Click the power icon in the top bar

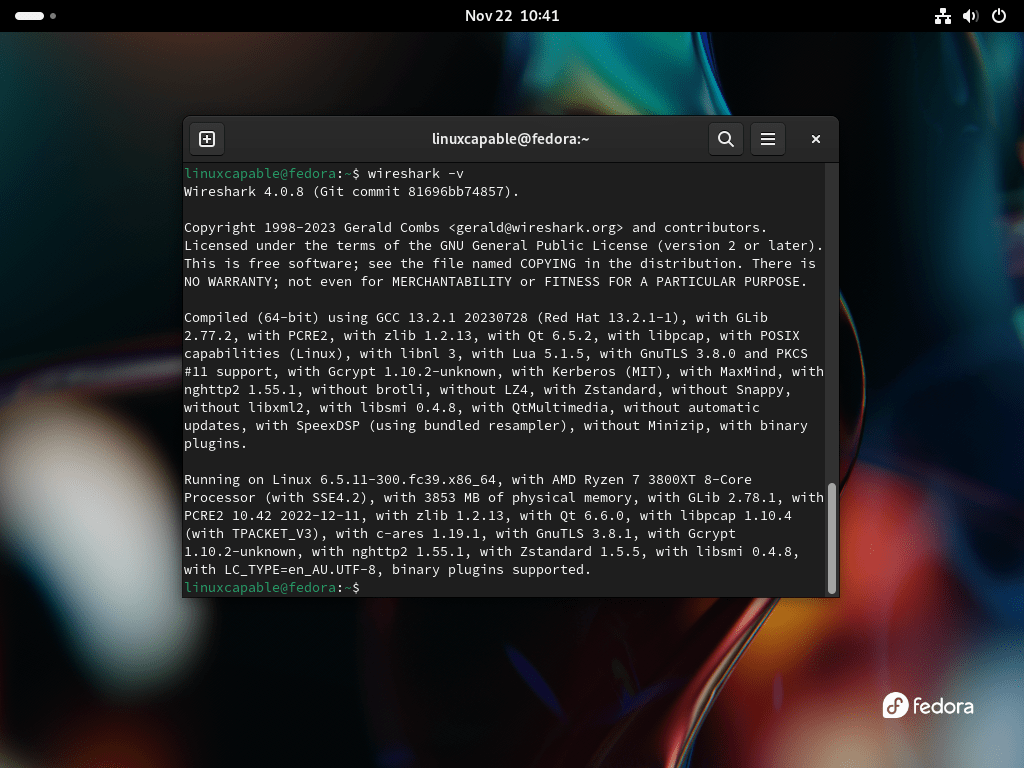[996, 16]
